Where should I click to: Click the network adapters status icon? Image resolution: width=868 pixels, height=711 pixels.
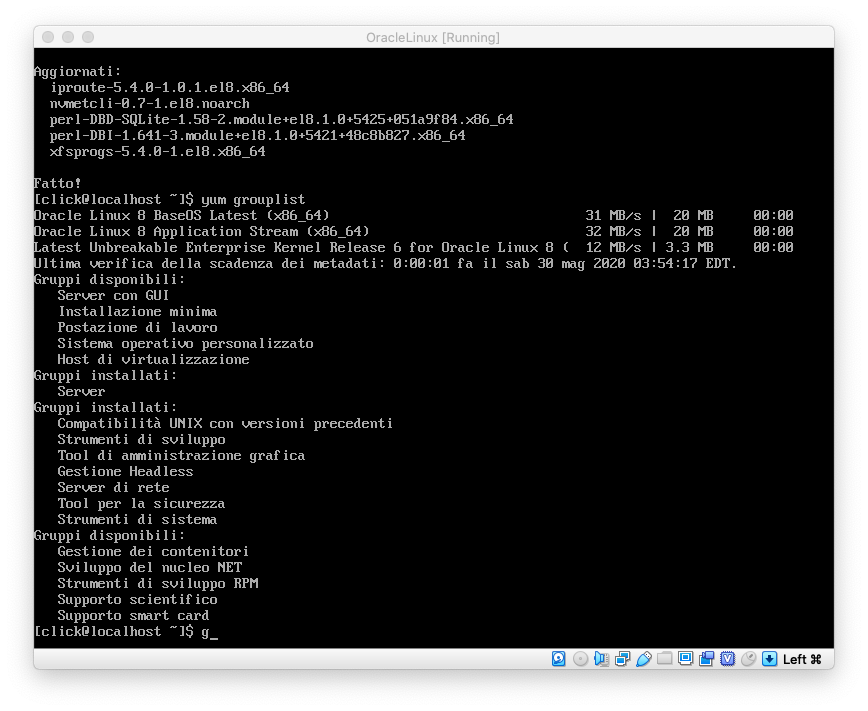pyautogui.click(x=622, y=658)
